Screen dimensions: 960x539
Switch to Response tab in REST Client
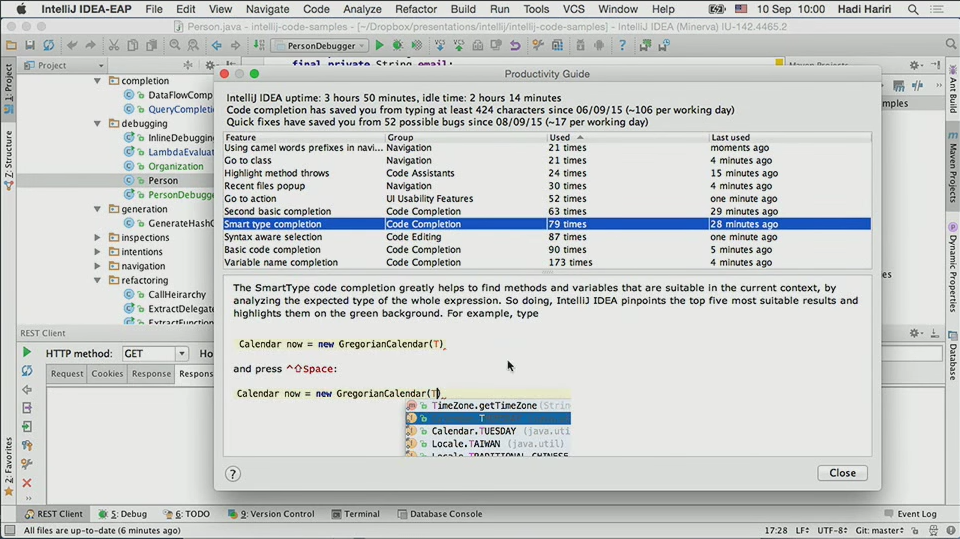(151, 374)
